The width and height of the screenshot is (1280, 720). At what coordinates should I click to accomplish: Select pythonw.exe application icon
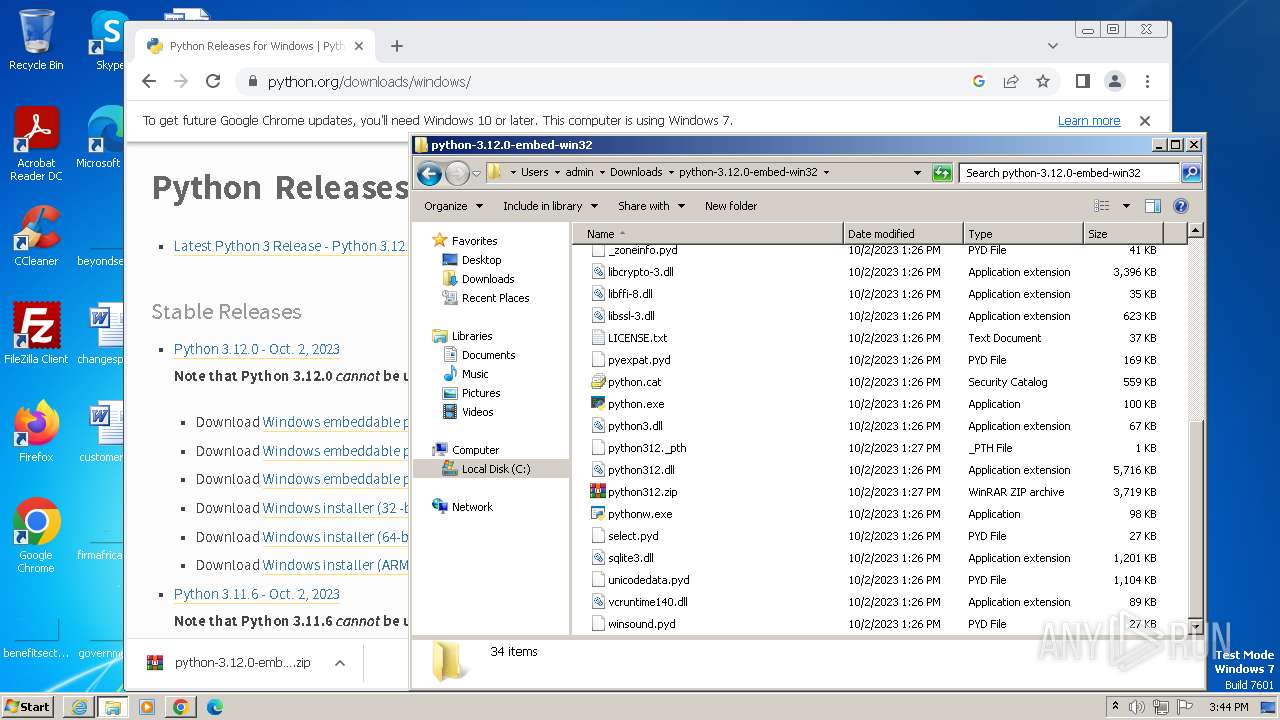tap(598, 514)
